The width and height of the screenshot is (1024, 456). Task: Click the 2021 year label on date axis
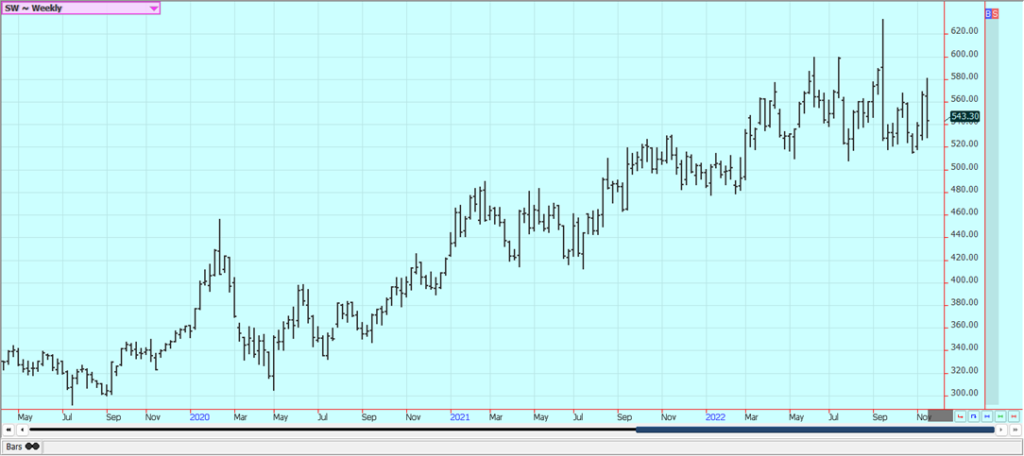[461, 416]
